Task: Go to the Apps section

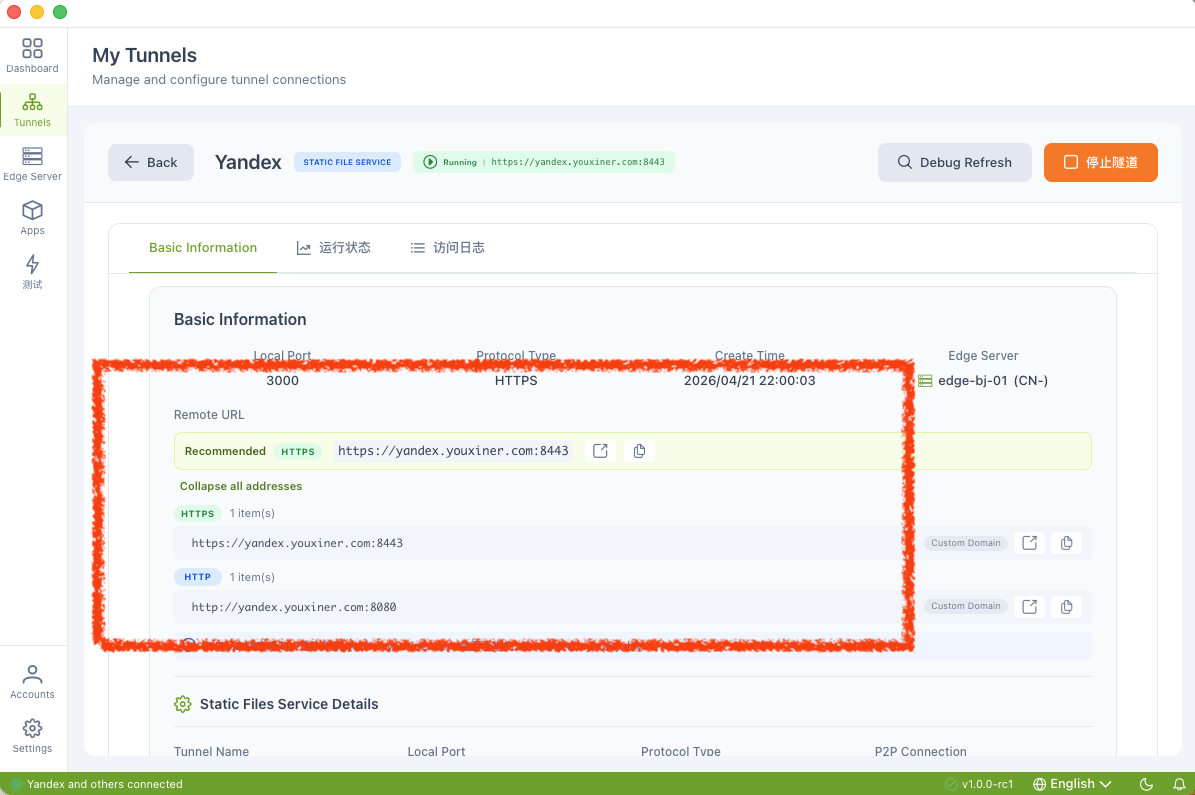Action: tap(32, 218)
